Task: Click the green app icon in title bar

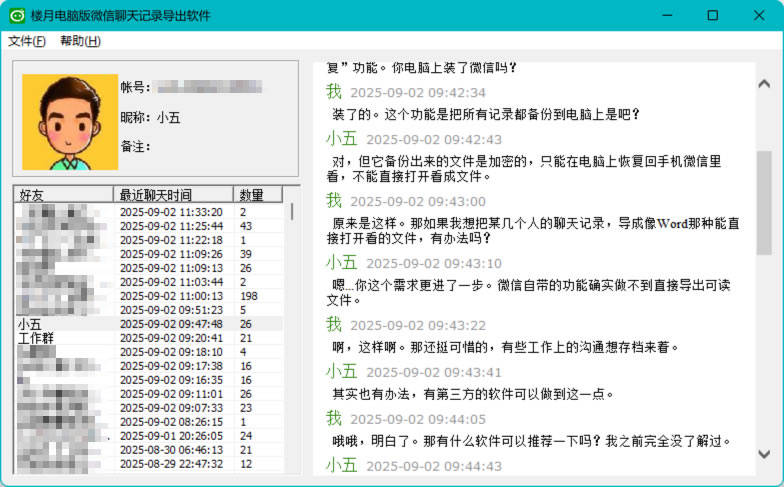Action: point(17,15)
